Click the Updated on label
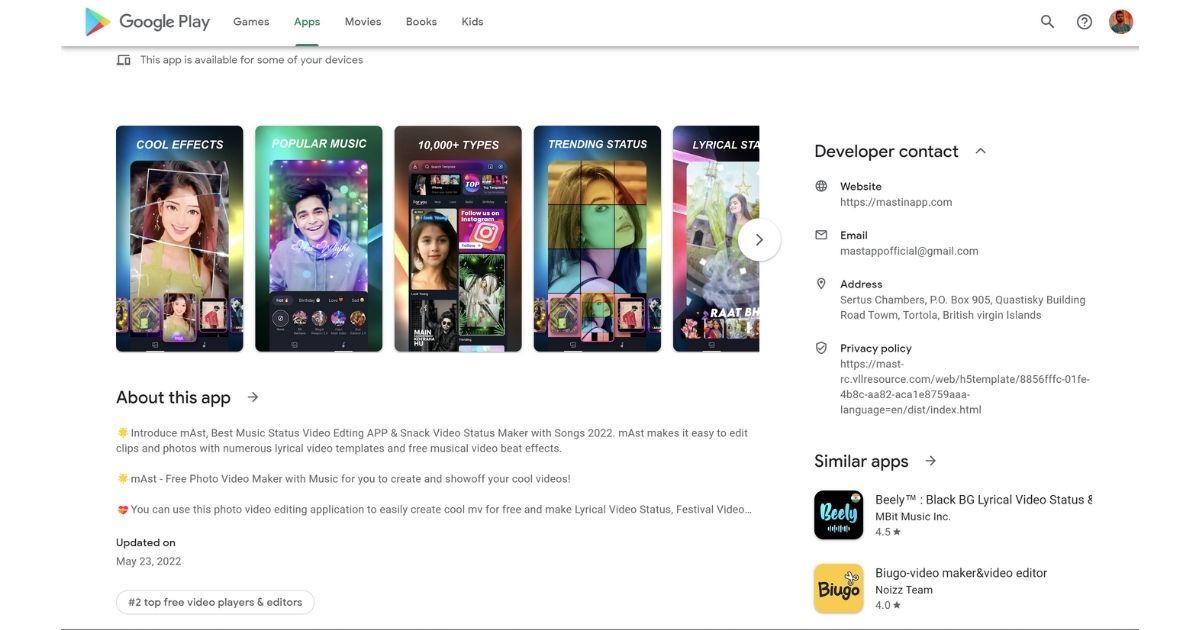 pos(145,543)
